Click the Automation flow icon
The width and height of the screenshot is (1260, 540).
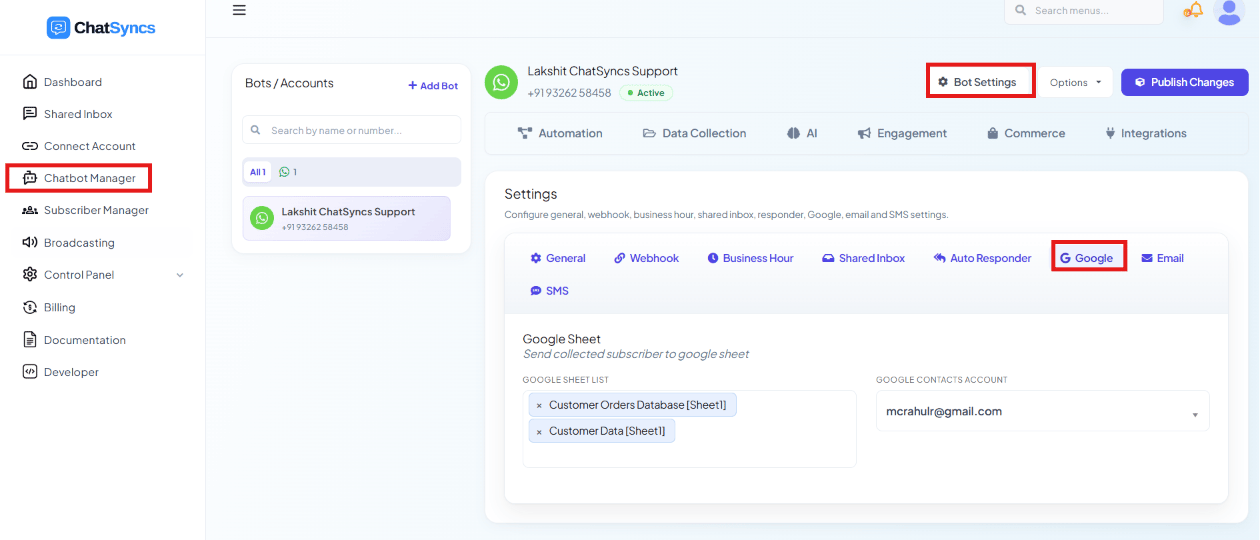525,133
